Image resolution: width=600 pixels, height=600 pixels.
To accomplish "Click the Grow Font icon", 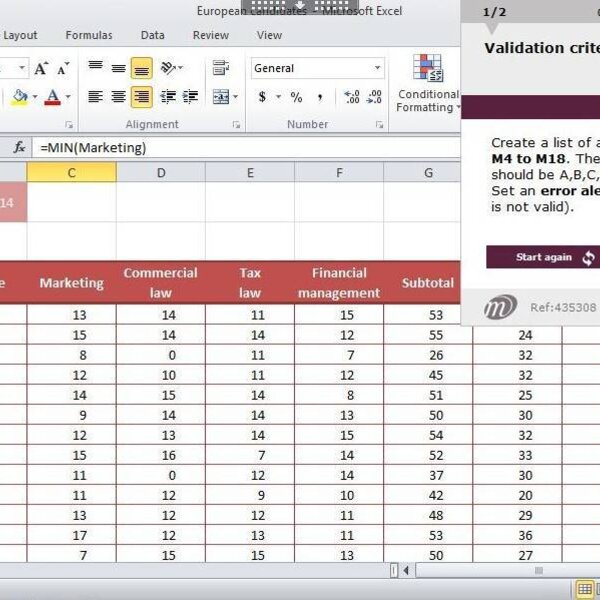I will [41, 68].
